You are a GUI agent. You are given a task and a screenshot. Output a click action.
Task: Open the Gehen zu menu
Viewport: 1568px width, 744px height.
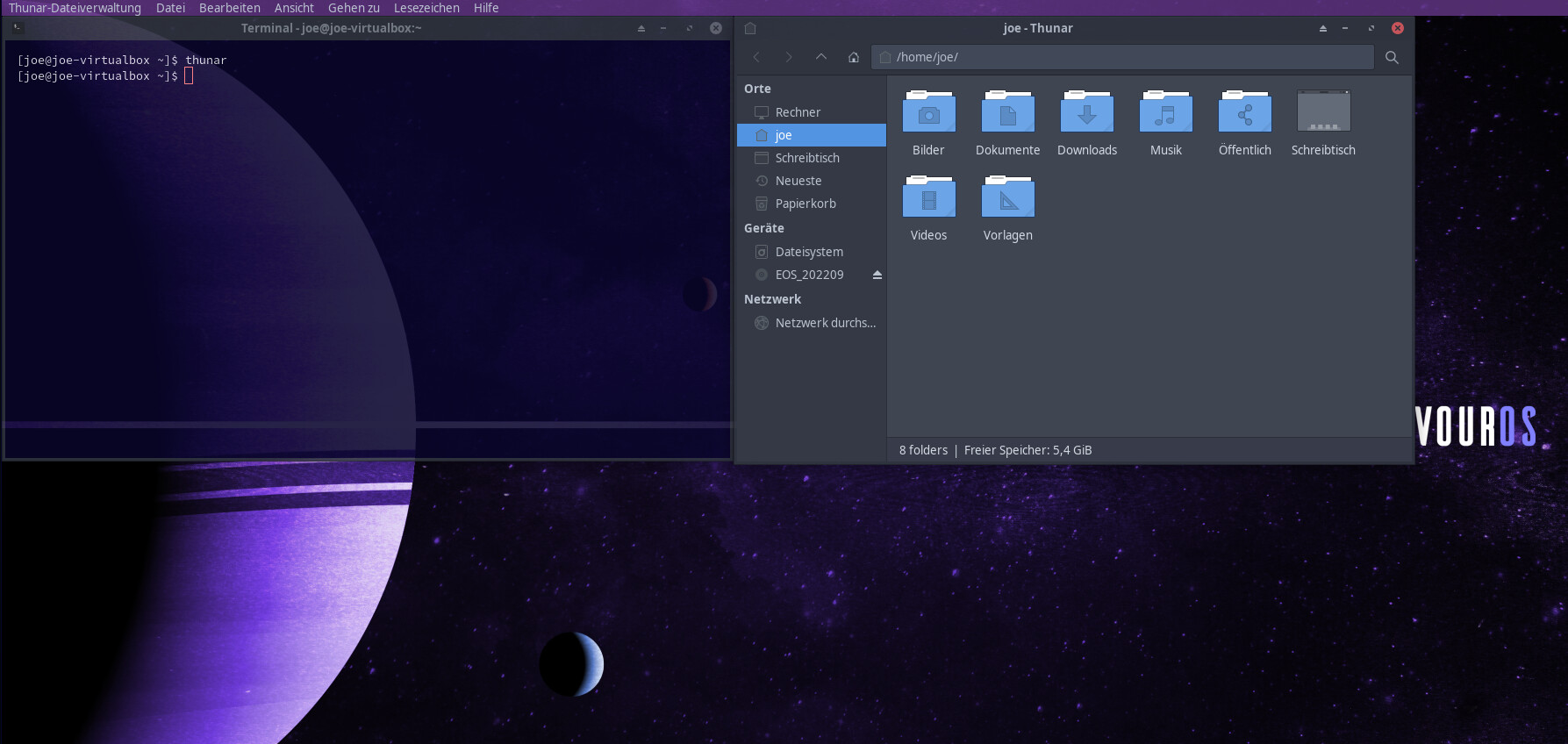[x=354, y=8]
